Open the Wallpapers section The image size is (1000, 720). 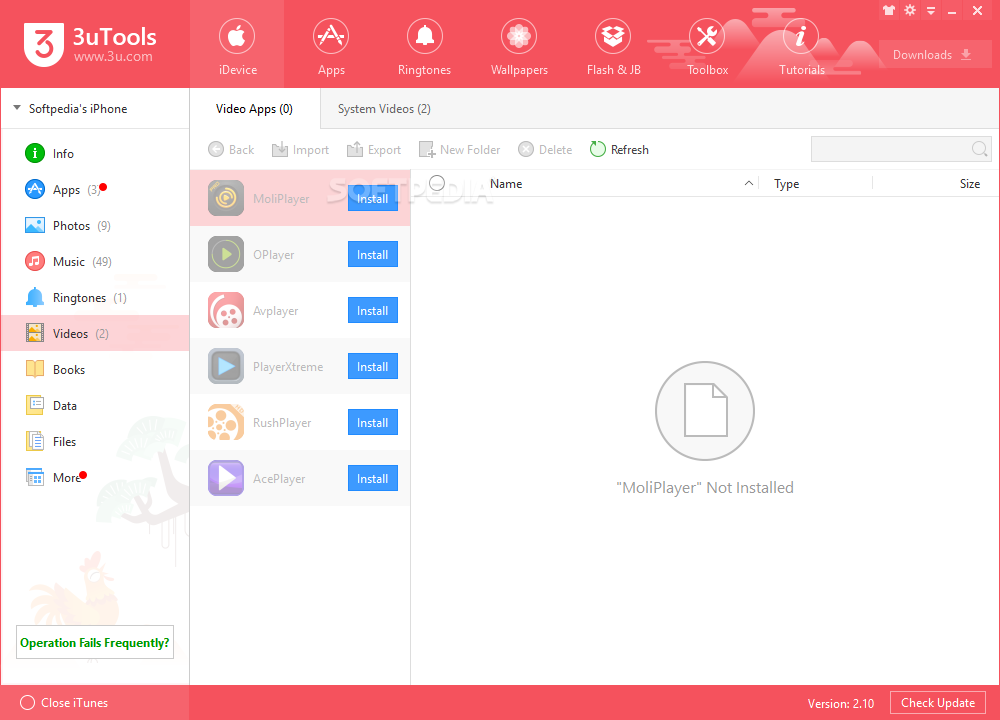(x=518, y=45)
